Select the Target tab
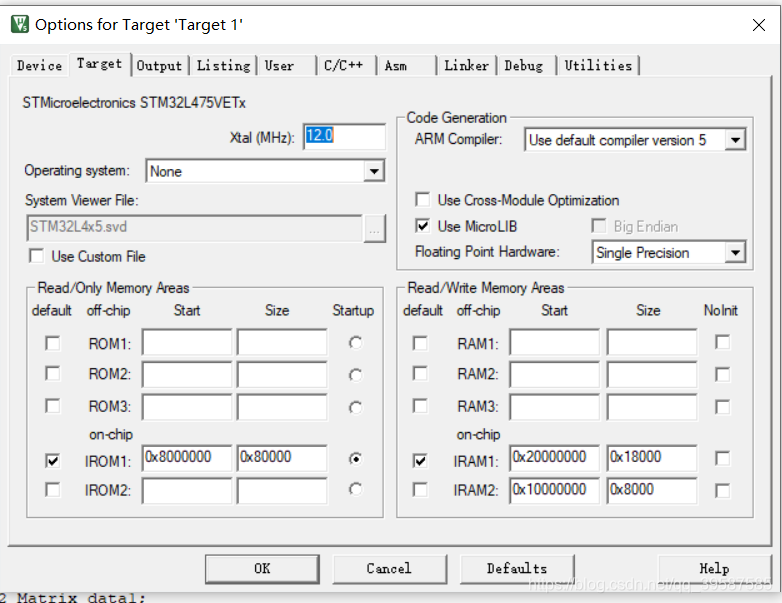782x603 pixels. 99,64
